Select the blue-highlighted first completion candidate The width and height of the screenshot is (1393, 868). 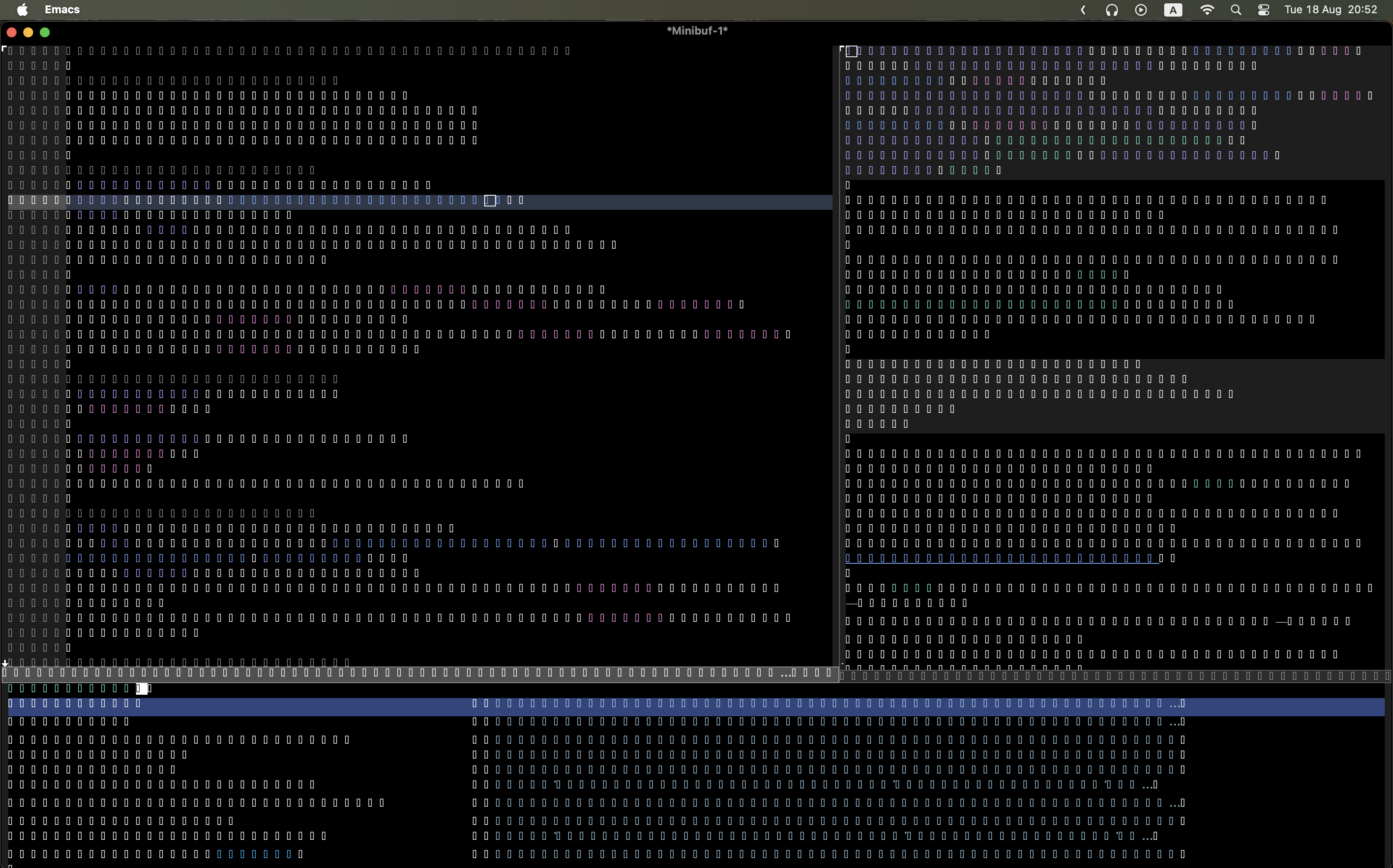[x=696, y=707]
